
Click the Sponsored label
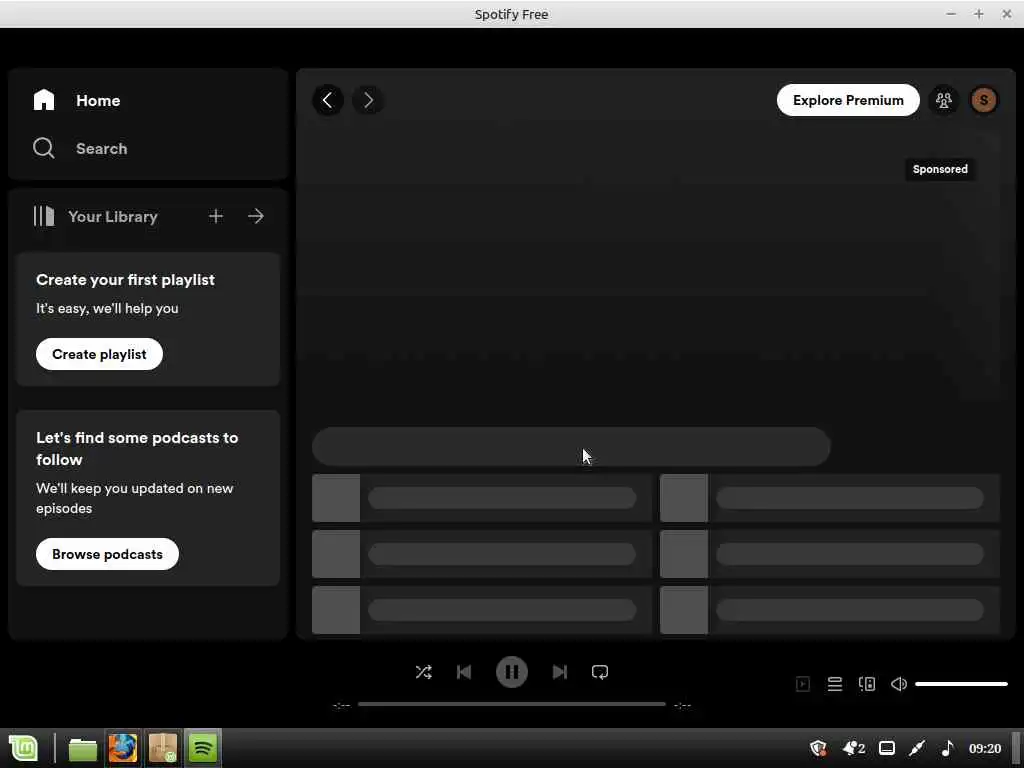pyautogui.click(x=940, y=169)
